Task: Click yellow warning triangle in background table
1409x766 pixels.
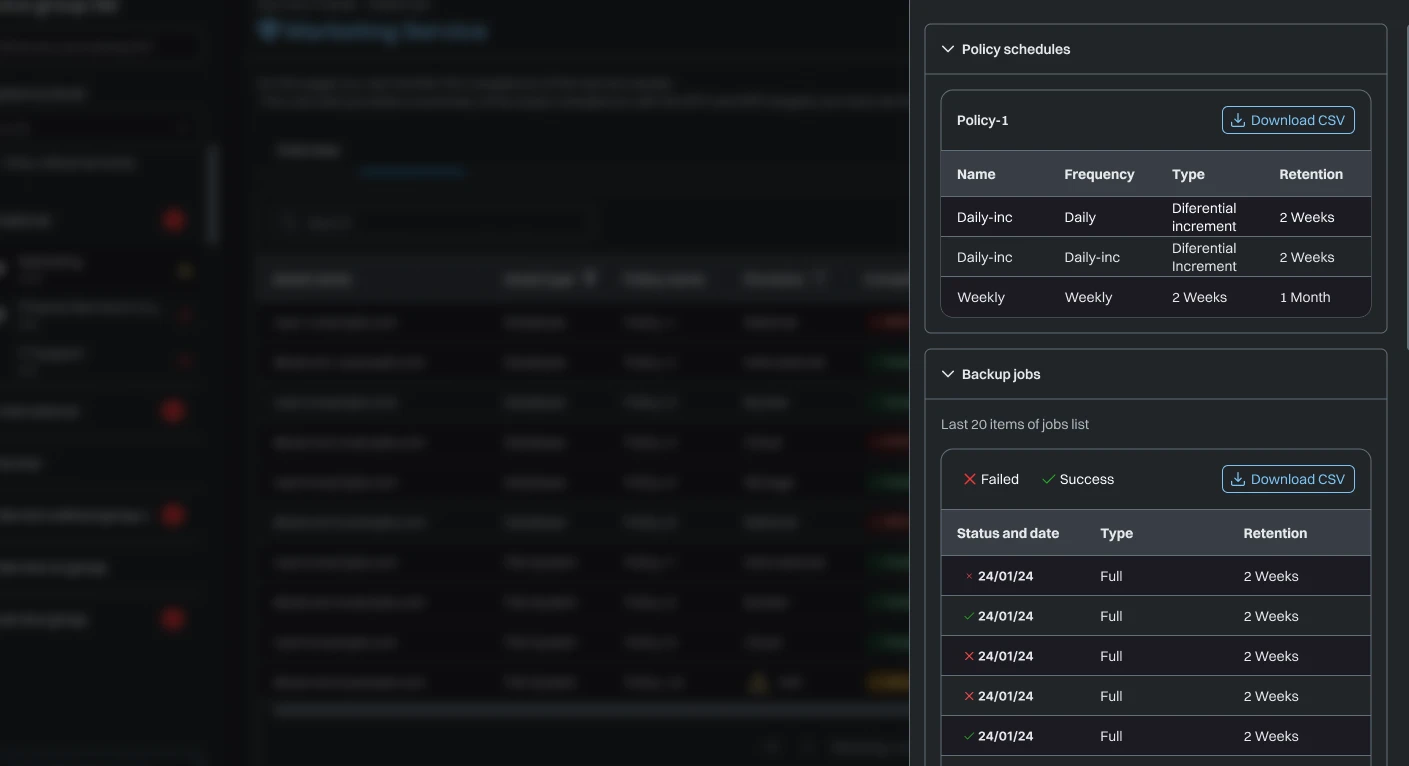Action: [x=758, y=683]
